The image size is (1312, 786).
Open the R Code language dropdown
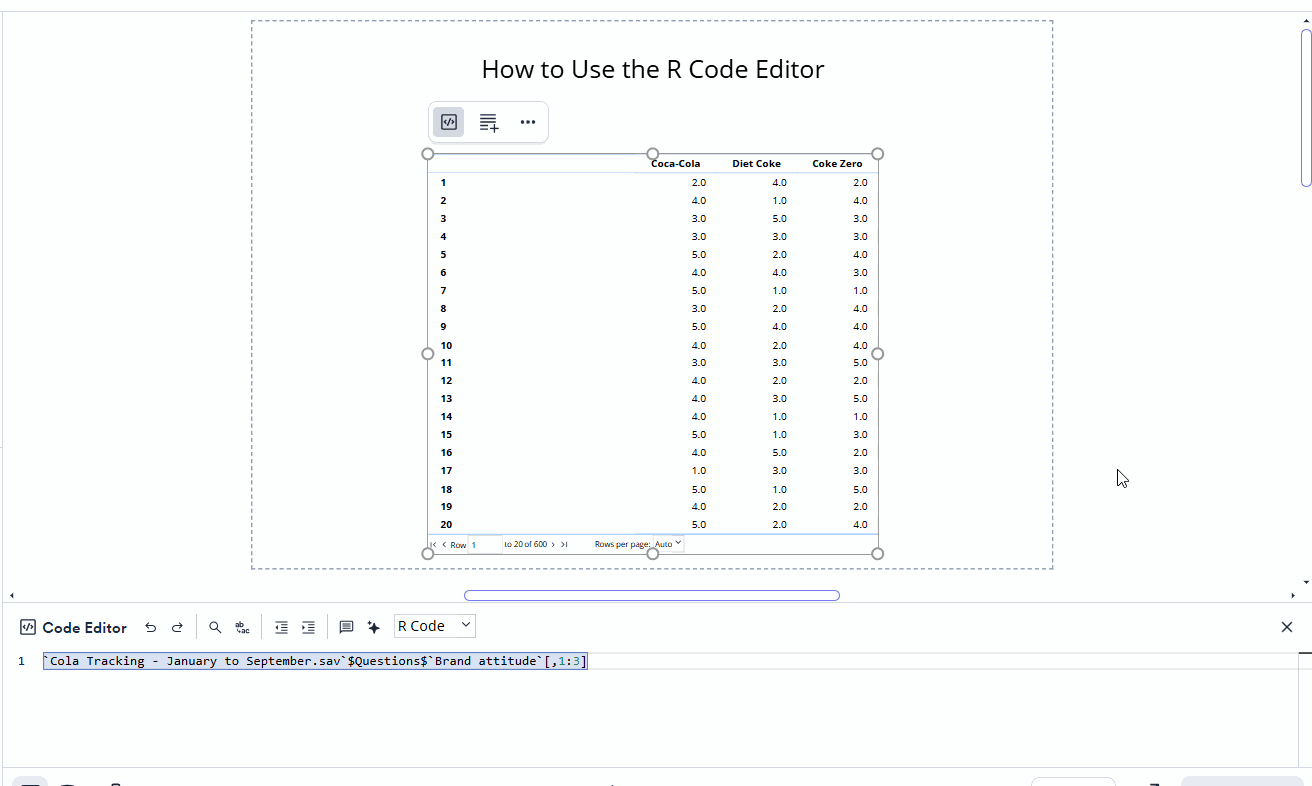tap(434, 625)
